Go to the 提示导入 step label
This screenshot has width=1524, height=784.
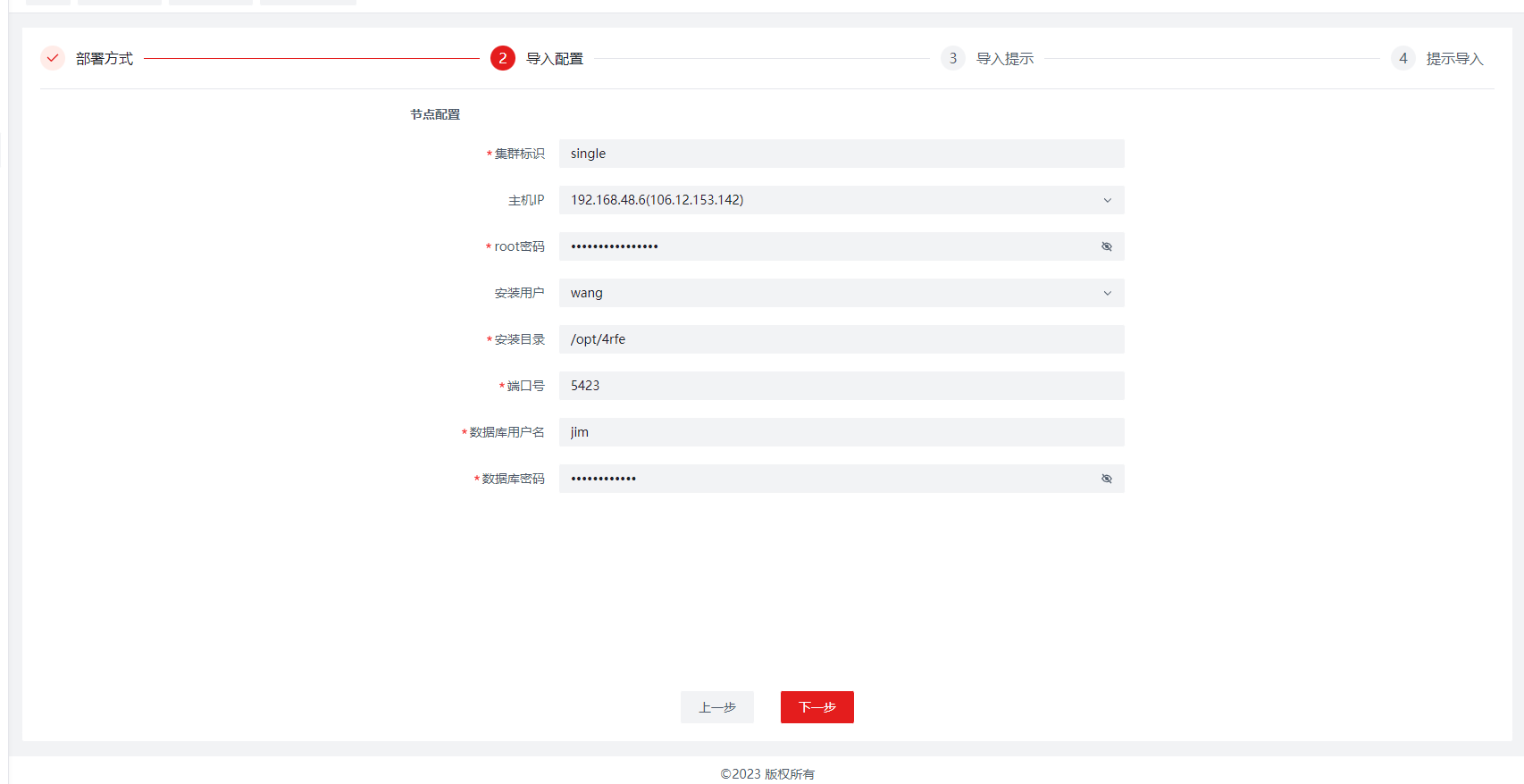click(1454, 59)
